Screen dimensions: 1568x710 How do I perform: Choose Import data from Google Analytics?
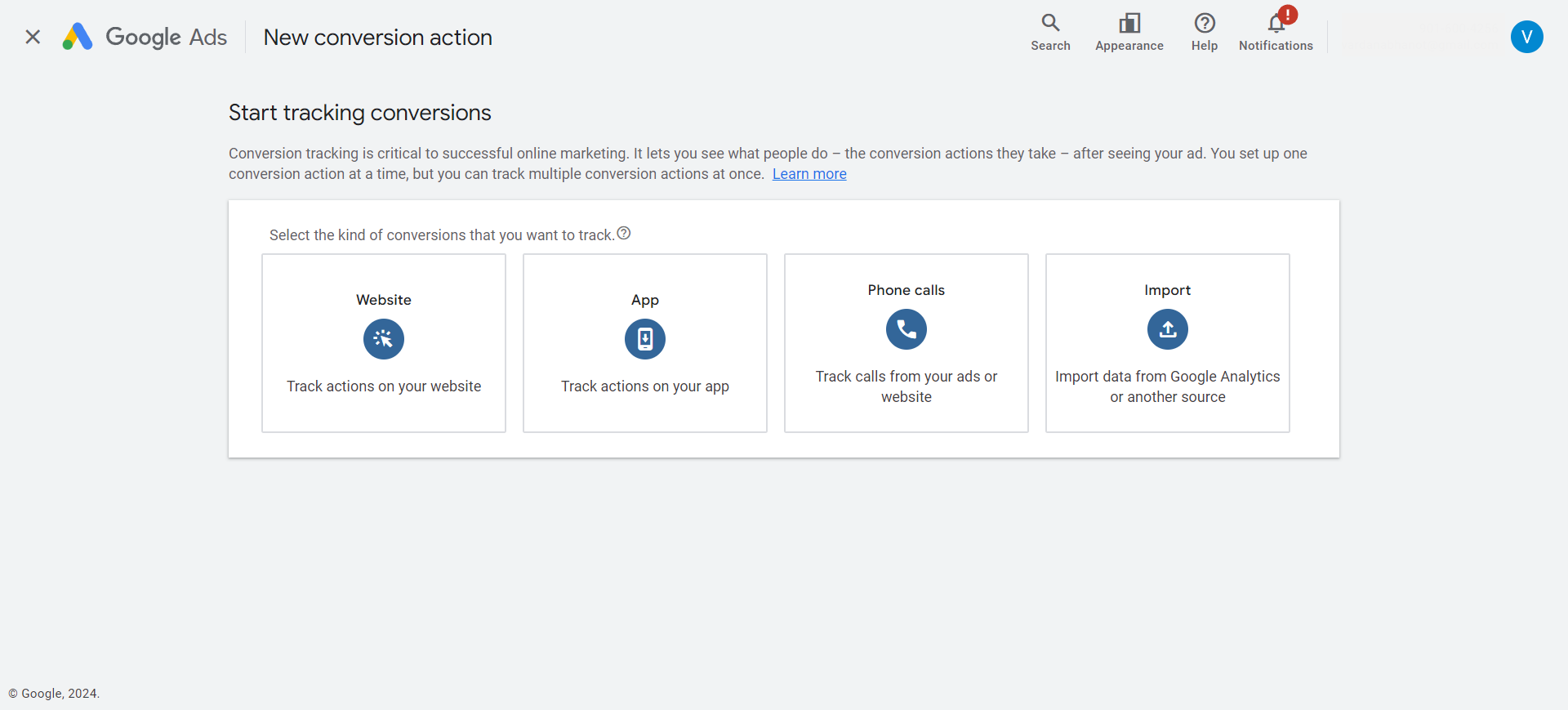click(1168, 386)
